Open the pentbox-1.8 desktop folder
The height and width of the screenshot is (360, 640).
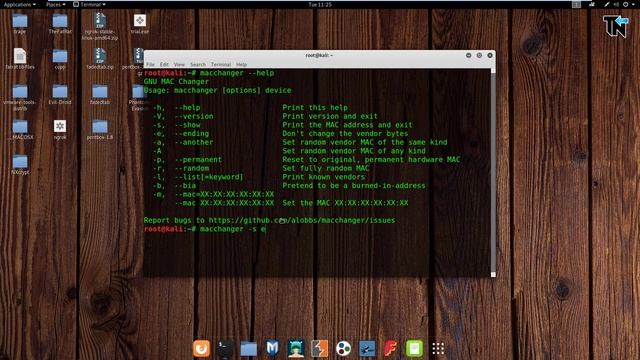(100, 130)
